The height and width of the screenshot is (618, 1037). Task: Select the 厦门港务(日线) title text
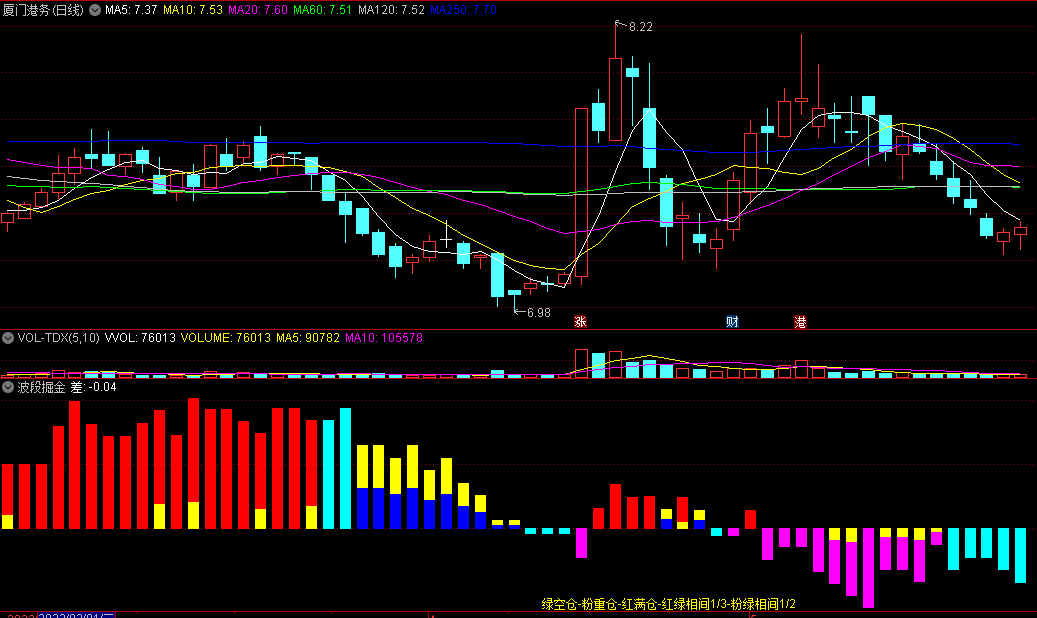[43, 10]
